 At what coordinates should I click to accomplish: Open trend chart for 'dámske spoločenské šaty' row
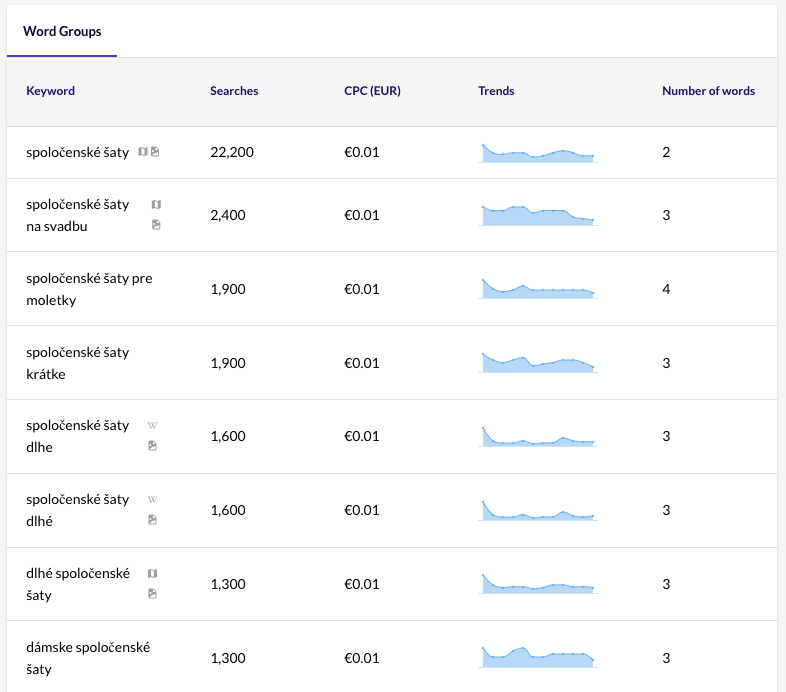(538, 657)
